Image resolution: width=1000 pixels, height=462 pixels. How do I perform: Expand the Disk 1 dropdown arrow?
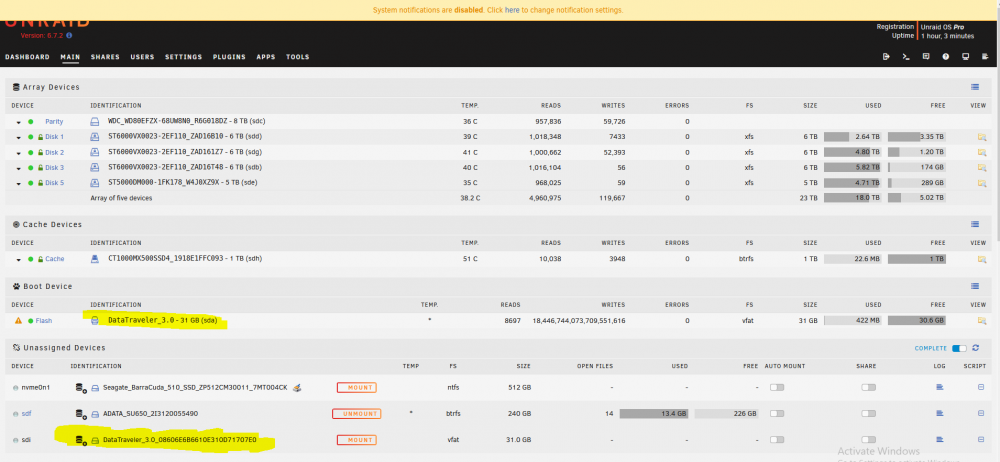coord(18,137)
